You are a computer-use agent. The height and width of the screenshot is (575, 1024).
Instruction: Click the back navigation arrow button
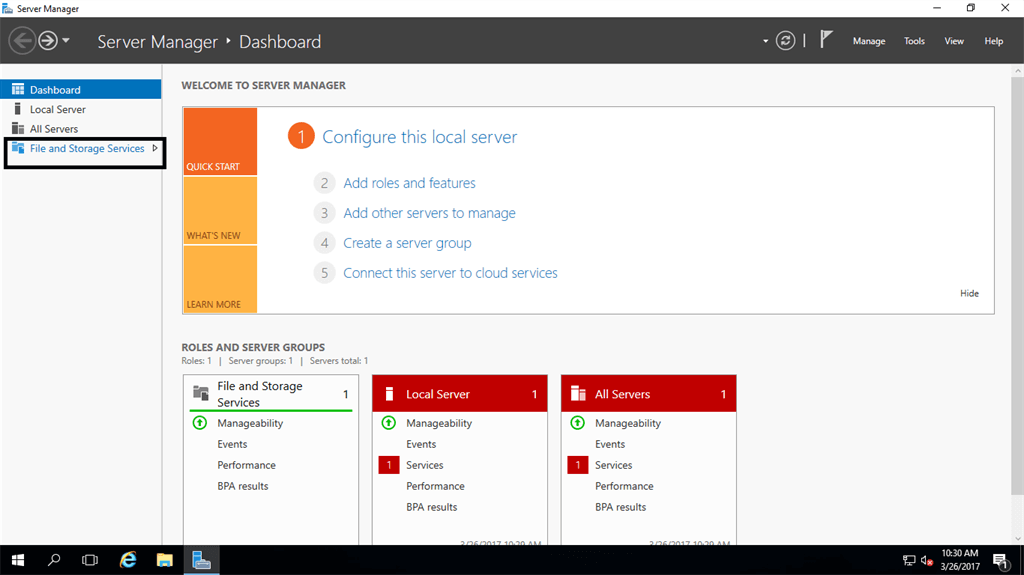click(x=22, y=41)
